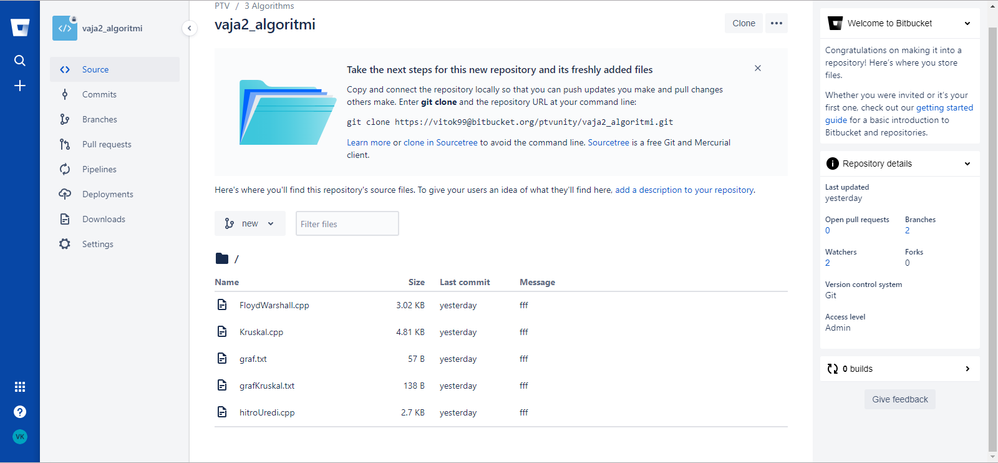
Task: Click the Downloads file icon
Action: pyautogui.click(x=64, y=219)
